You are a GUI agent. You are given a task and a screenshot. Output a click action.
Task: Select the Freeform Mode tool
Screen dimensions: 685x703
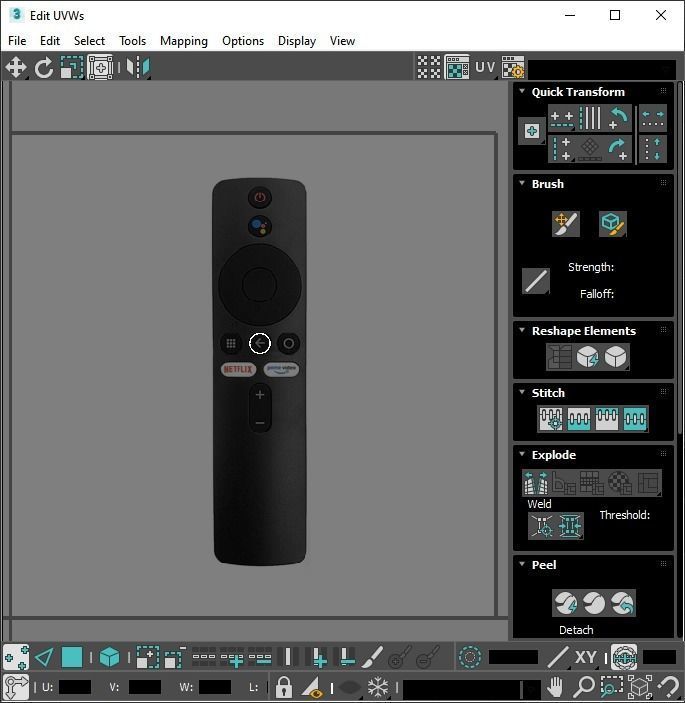pyautogui.click(x=100, y=68)
